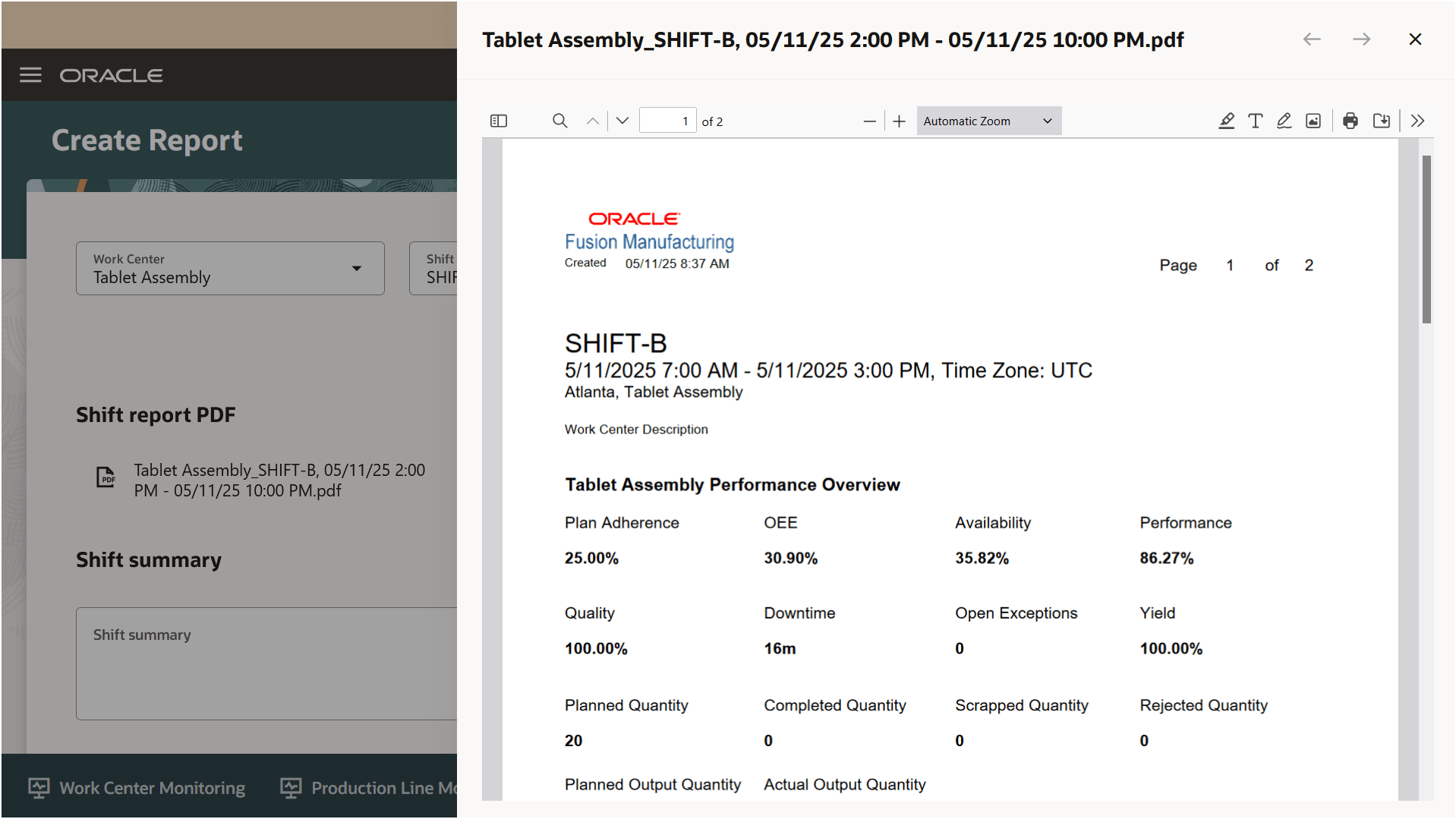The height and width of the screenshot is (819, 1456).
Task: Open the Automatic Zoom dropdown
Action: coord(988,120)
